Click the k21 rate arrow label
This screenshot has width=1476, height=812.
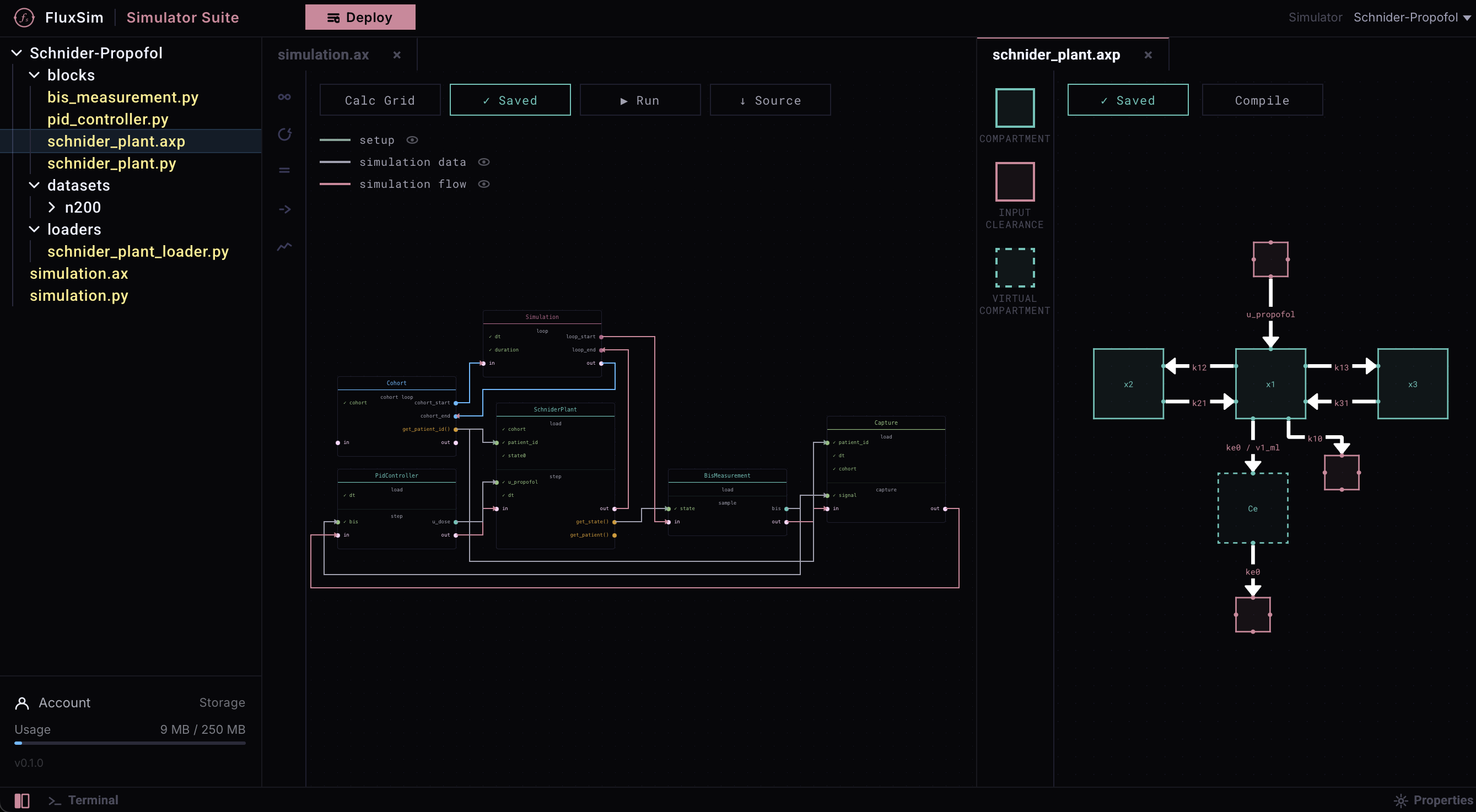(x=1199, y=403)
